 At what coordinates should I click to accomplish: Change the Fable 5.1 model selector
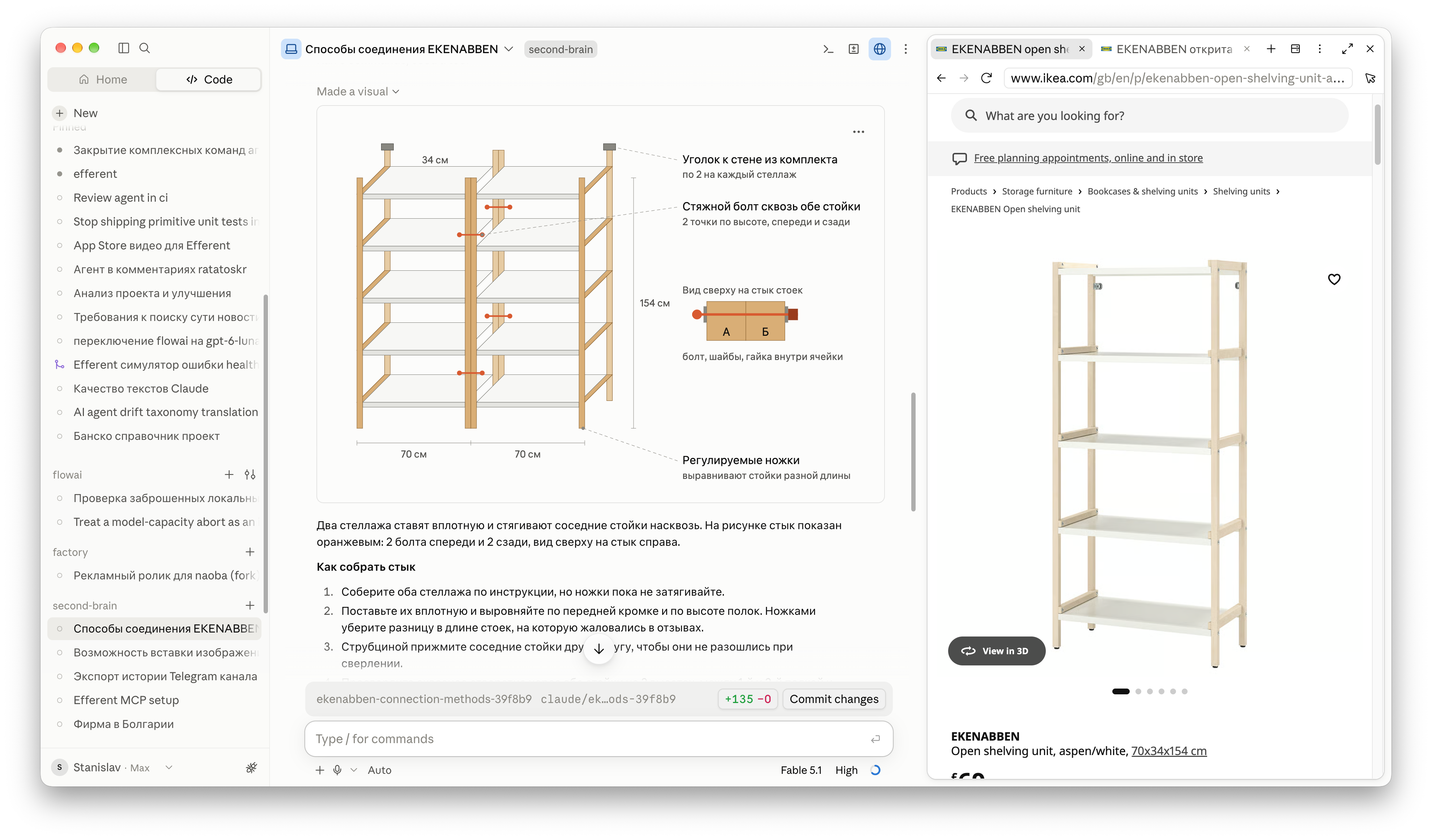click(x=801, y=770)
